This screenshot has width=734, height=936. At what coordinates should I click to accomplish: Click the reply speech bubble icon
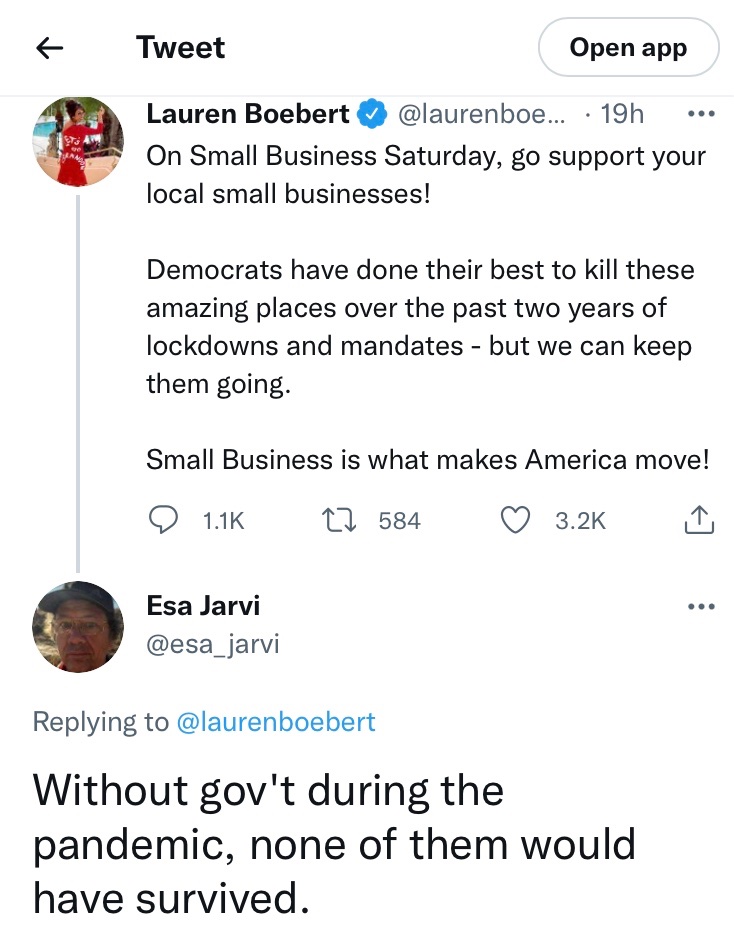163,520
